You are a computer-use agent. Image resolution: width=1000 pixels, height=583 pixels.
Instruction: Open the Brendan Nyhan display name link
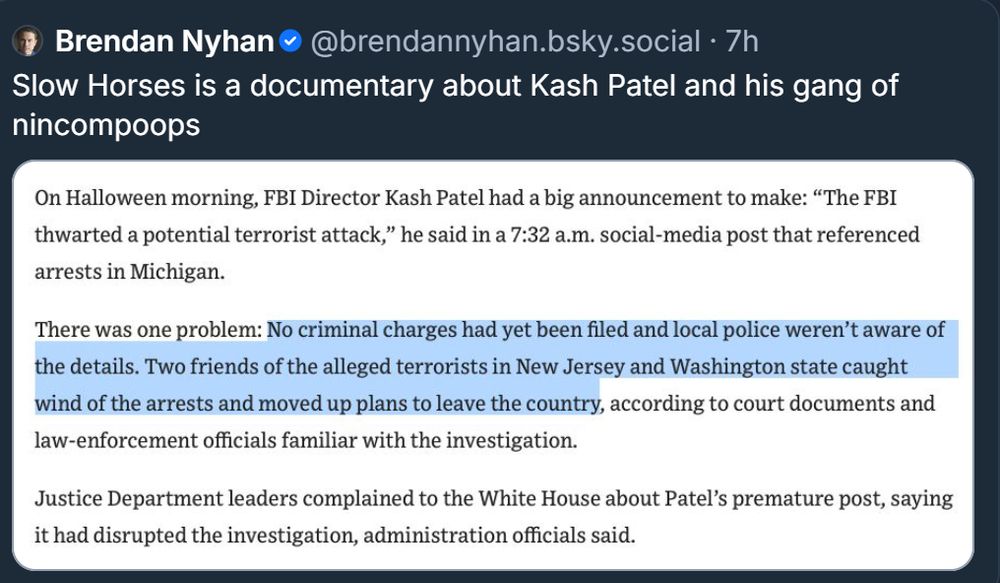(x=164, y=41)
